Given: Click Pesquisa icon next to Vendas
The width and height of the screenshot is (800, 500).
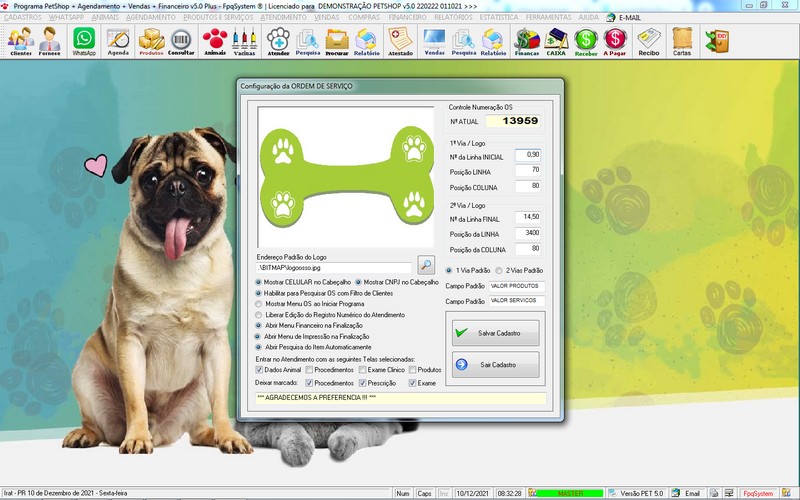Looking at the screenshot, I should (464, 41).
